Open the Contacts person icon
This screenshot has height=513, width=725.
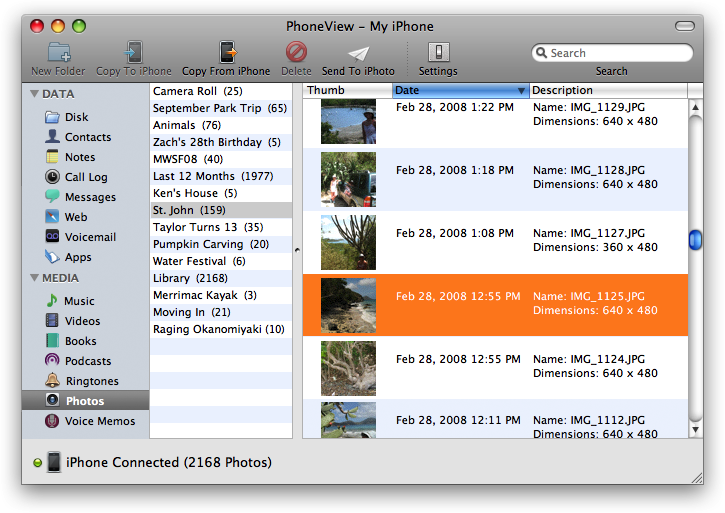coord(52,136)
